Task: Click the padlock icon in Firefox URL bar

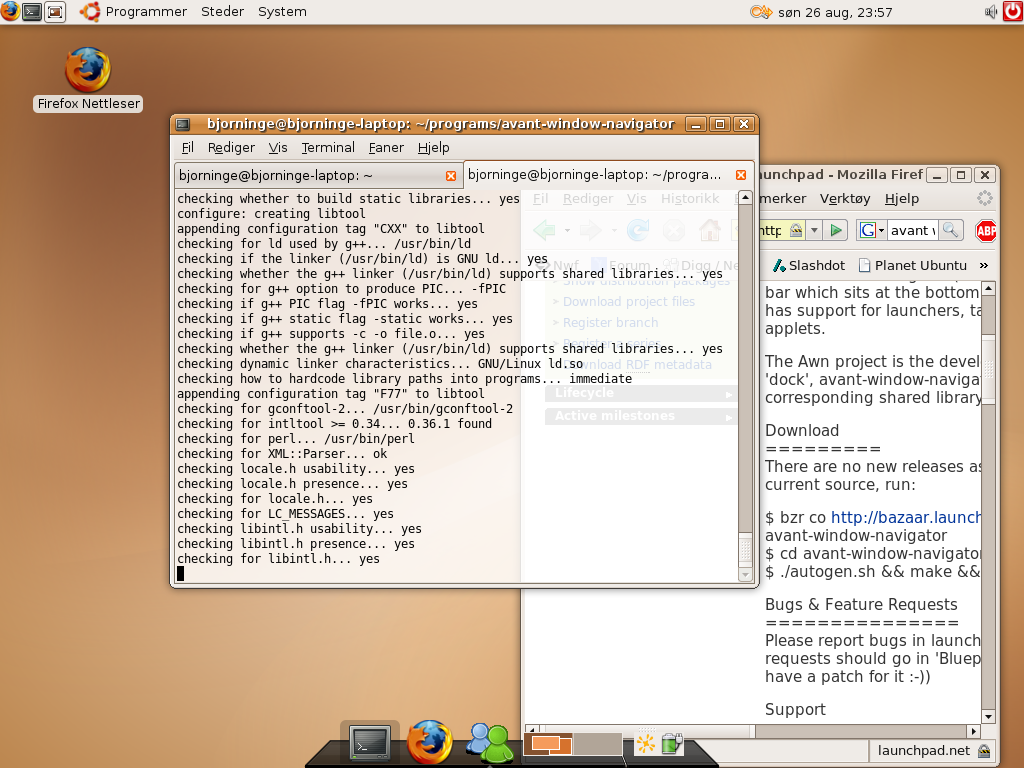Action: click(795, 230)
